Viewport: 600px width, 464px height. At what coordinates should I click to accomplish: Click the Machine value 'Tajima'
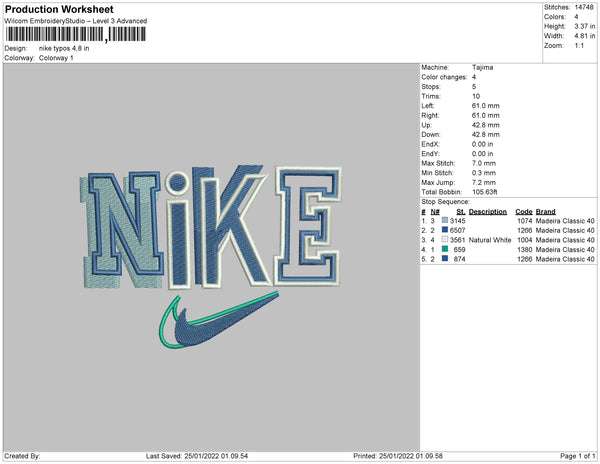point(482,67)
